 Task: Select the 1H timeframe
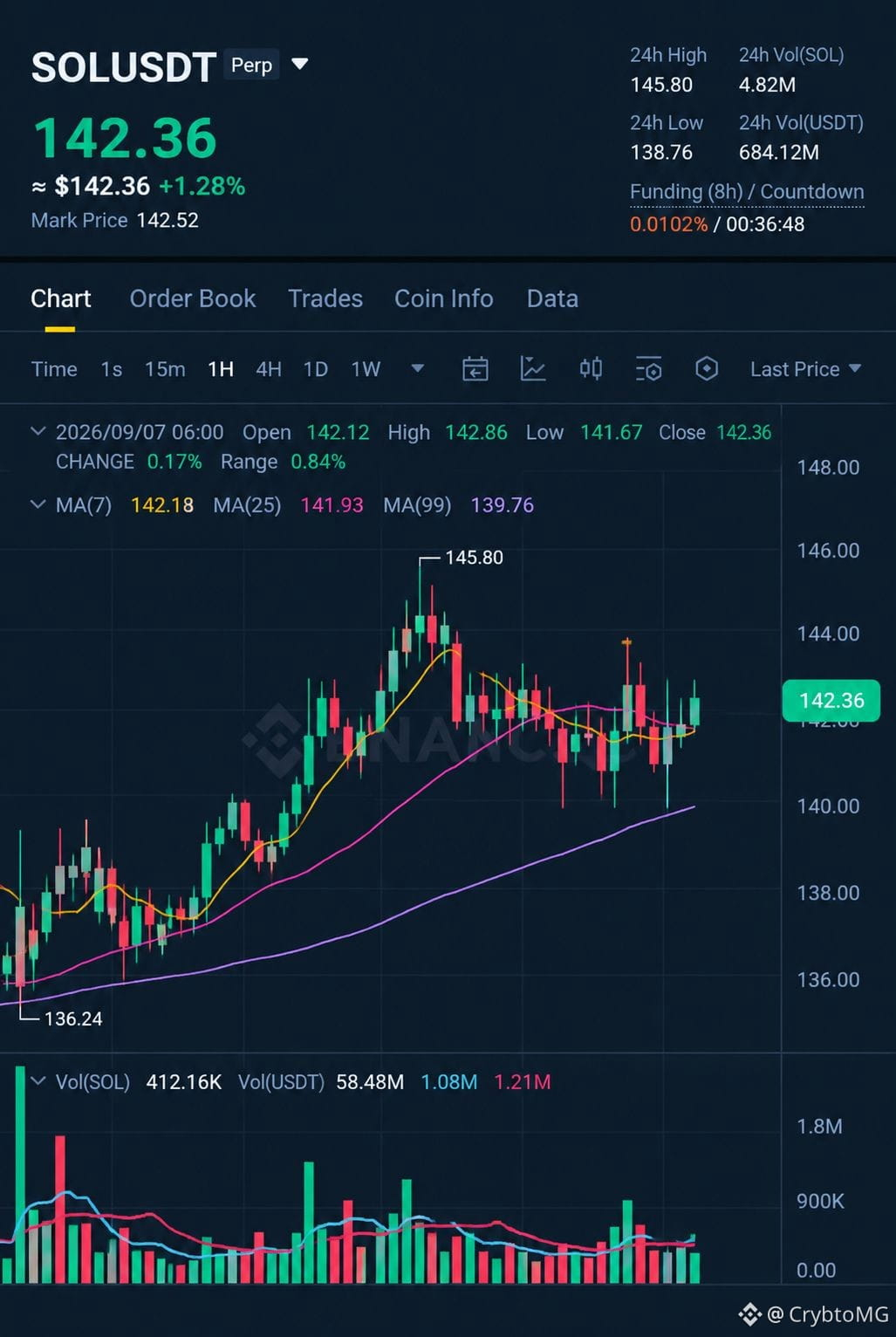point(221,369)
